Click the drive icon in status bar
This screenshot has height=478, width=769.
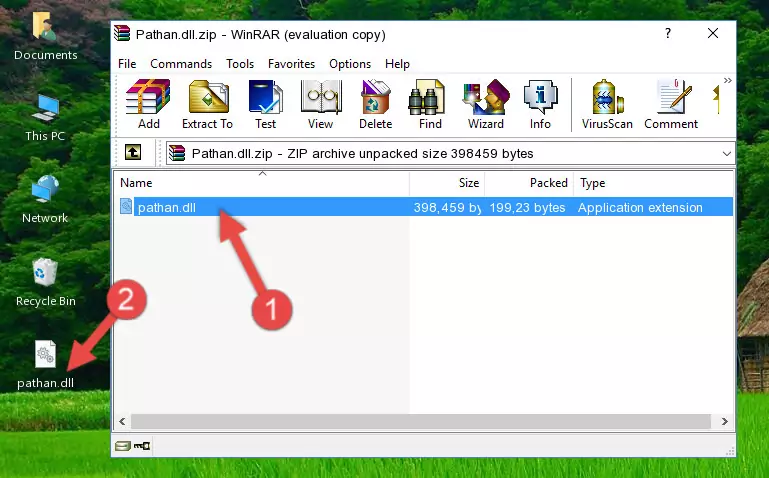(x=123, y=446)
